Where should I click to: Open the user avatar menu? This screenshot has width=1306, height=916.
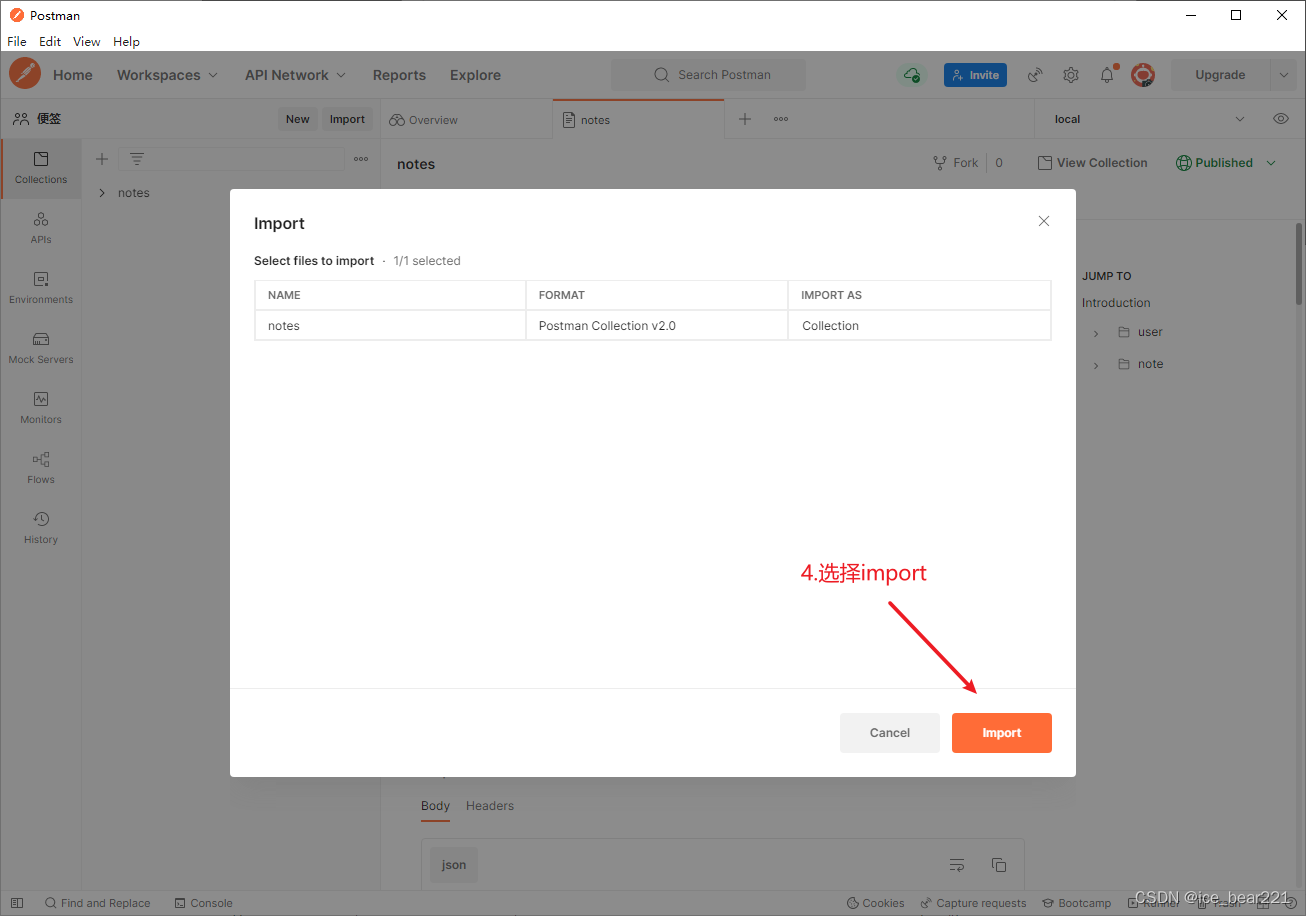click(1143, 75)
